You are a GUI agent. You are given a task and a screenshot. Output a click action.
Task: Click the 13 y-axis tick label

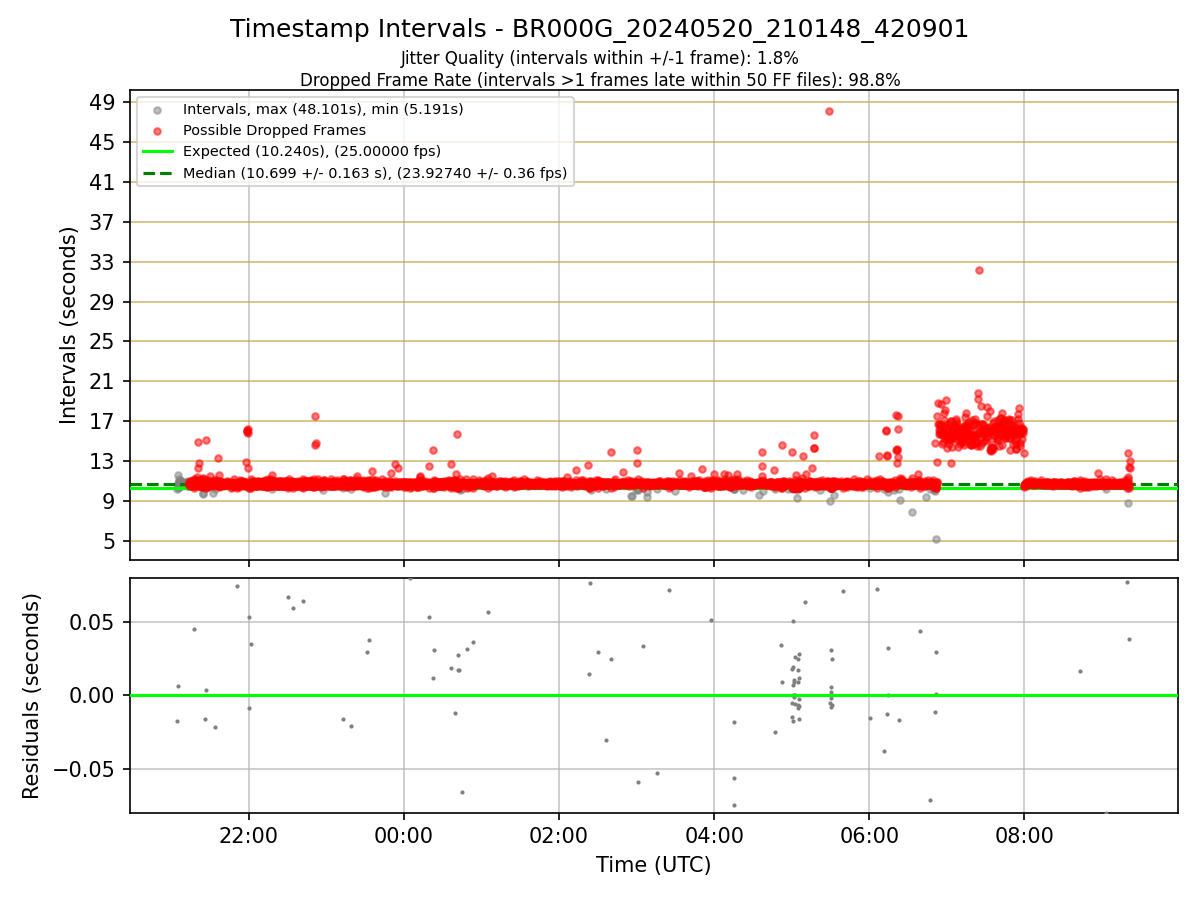tap(104, 461)
